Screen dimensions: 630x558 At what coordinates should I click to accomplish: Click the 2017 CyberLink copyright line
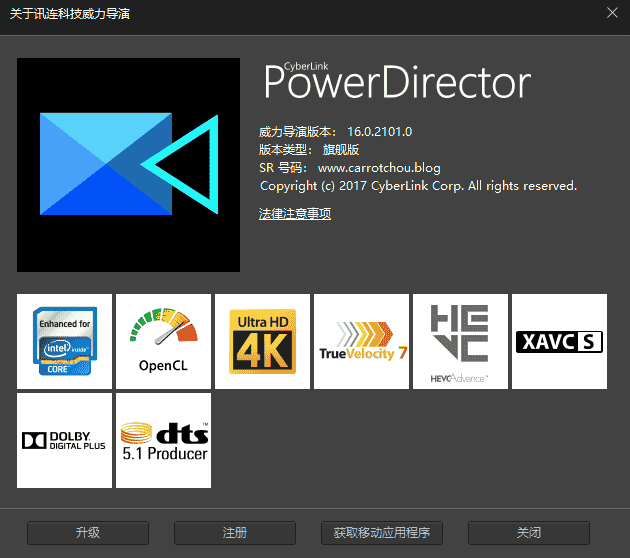418,186
